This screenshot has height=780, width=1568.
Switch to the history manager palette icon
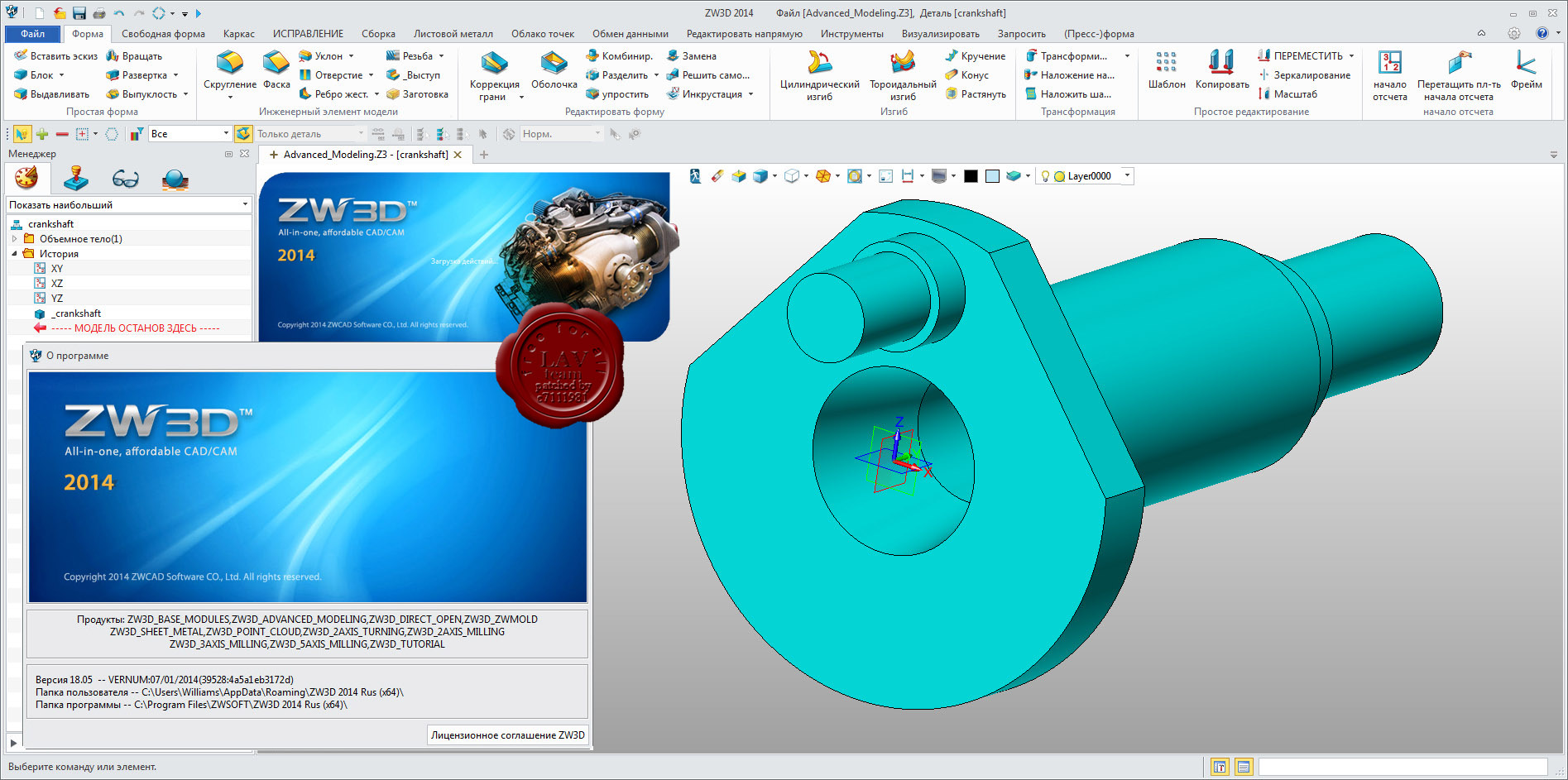point(26,178)
